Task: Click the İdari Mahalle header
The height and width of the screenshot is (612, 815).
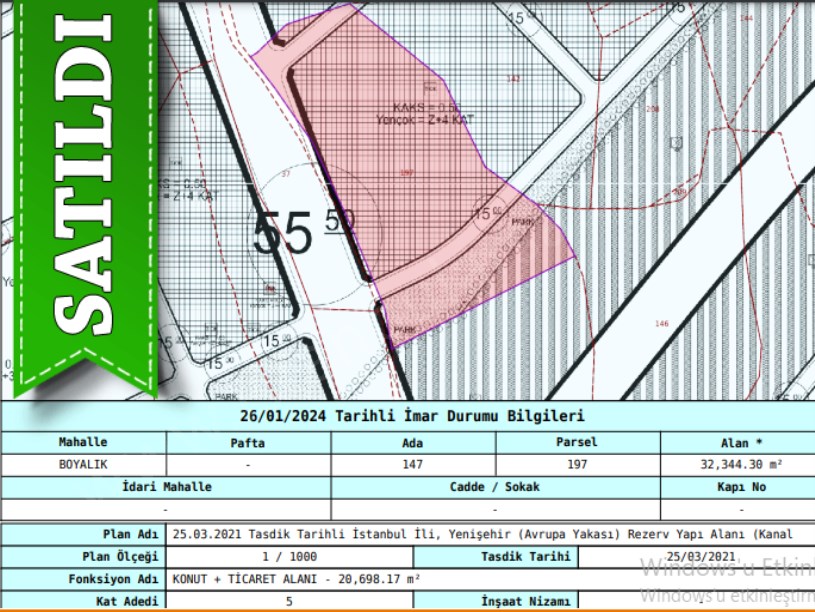Action: tap(166, 487)
